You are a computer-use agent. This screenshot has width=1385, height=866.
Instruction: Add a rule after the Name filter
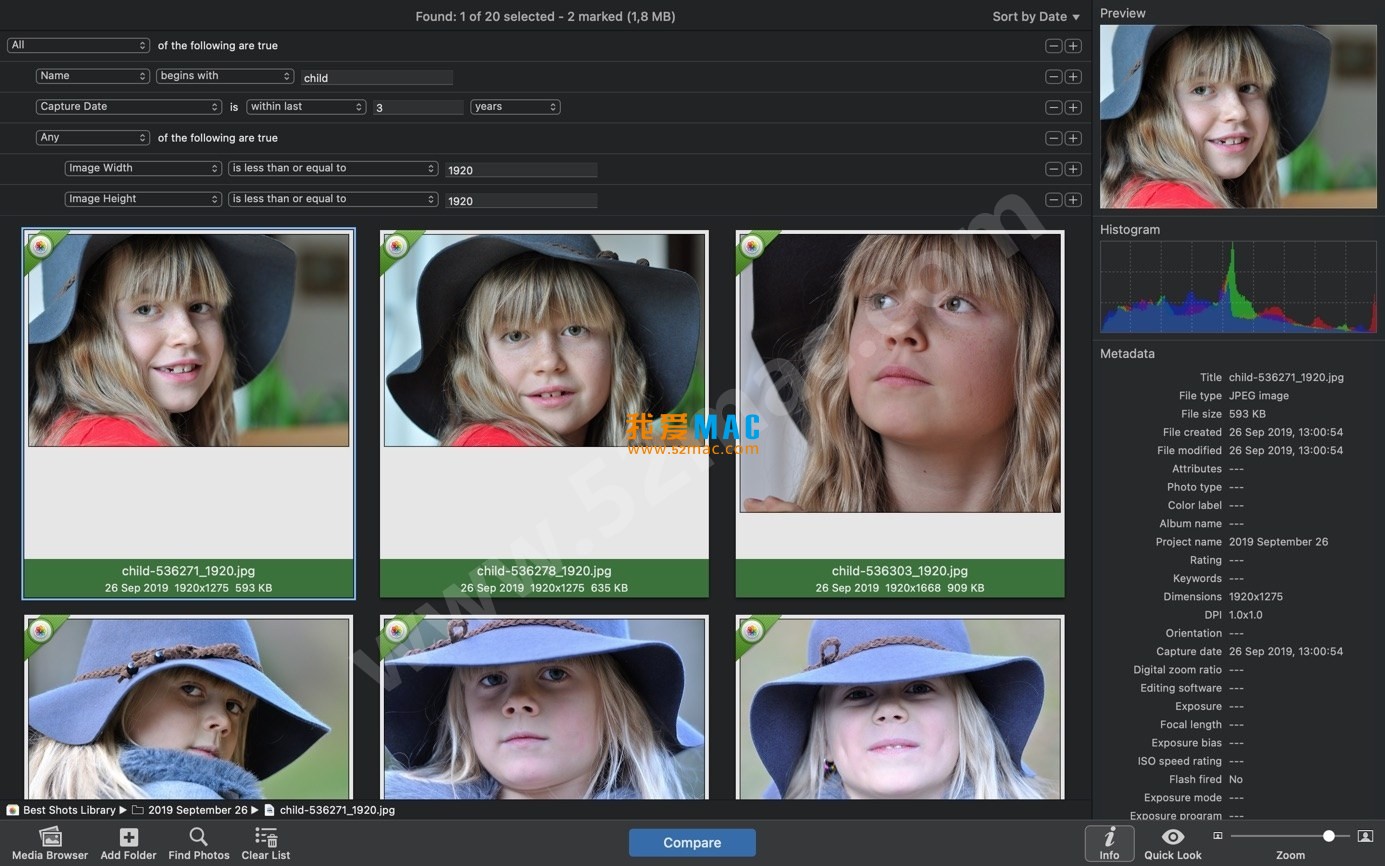[1073, 77]
